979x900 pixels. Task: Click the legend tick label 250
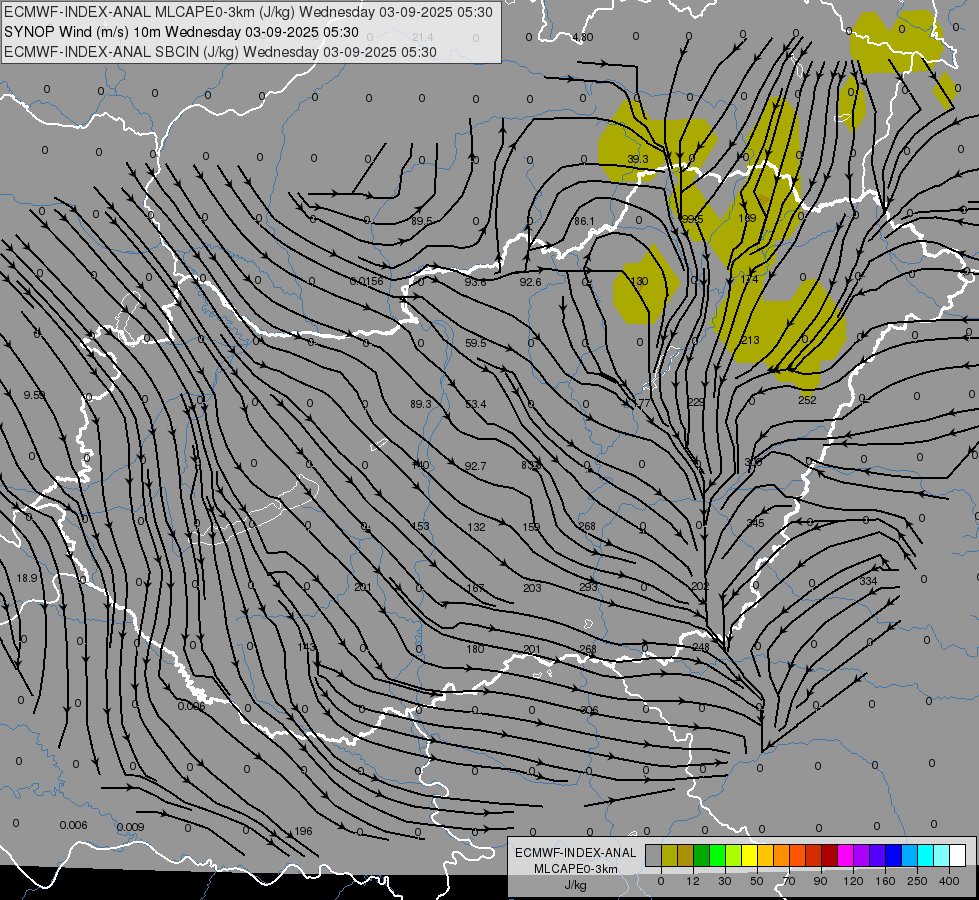tap(917, 881)
